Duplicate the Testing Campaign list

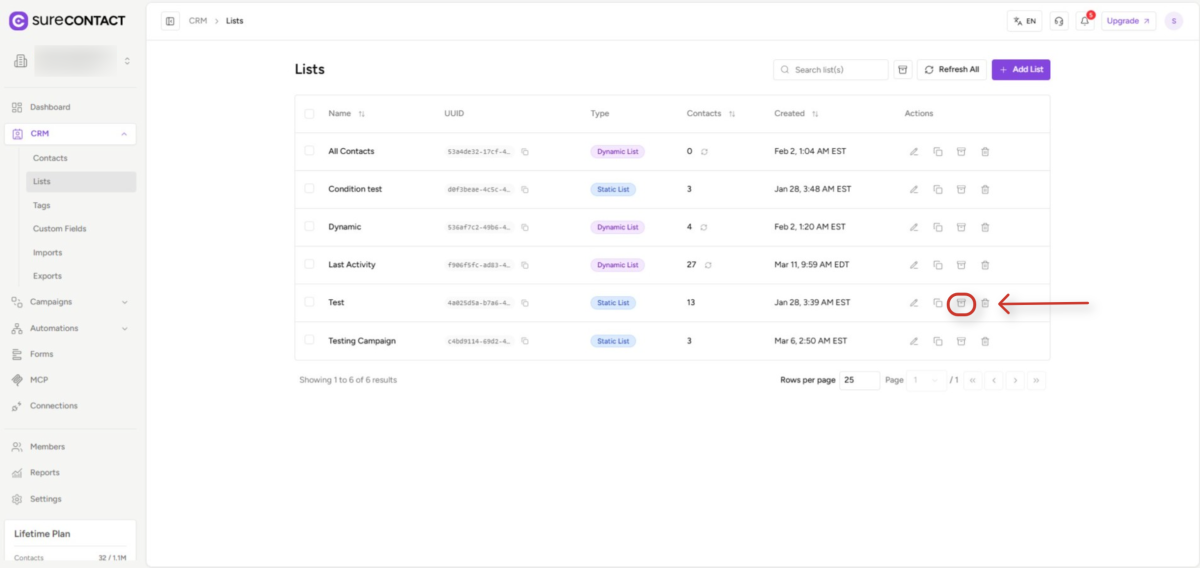[x=938, y=341]
